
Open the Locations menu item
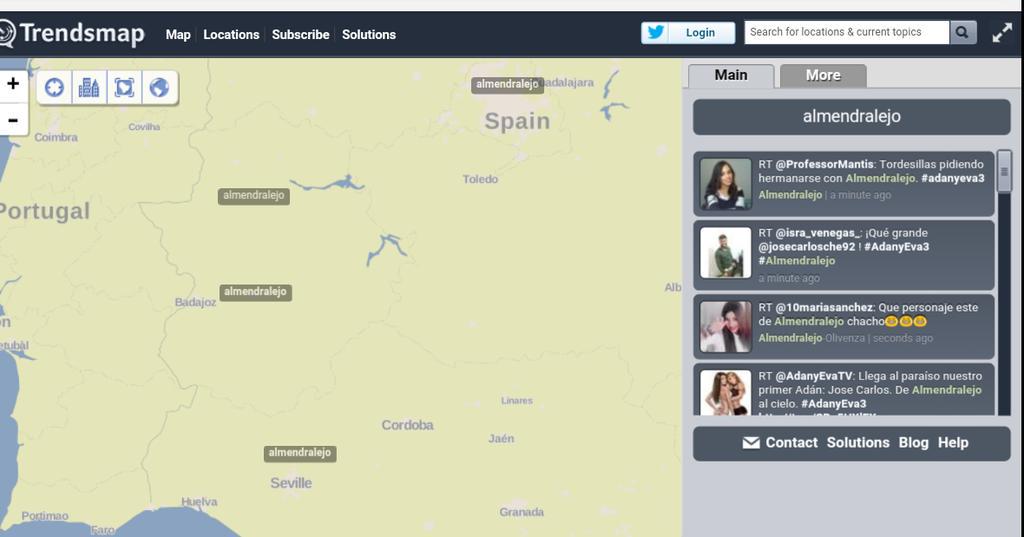tap(231, 35)
